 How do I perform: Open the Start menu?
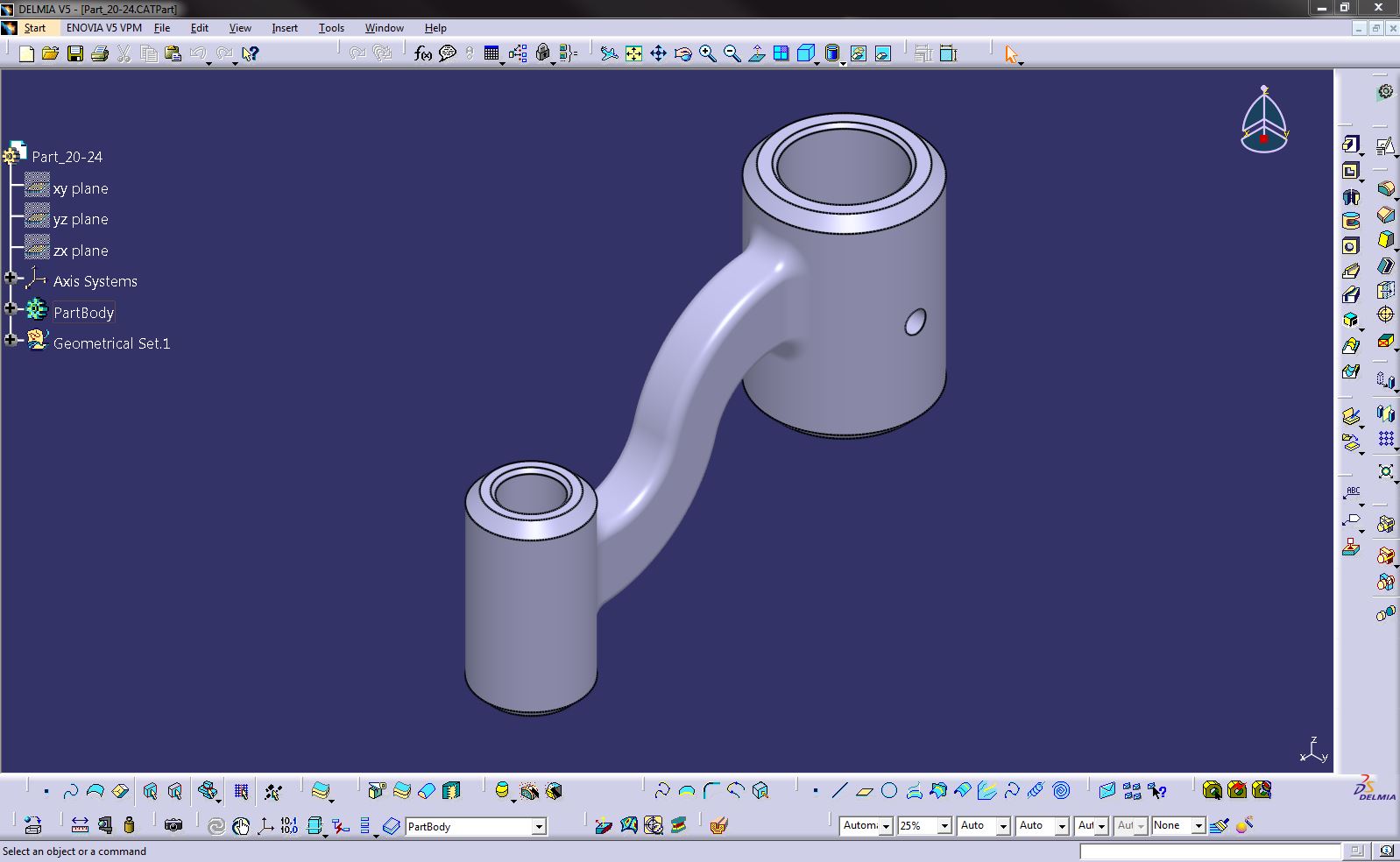pyautogui.click(x=35, y=28)
